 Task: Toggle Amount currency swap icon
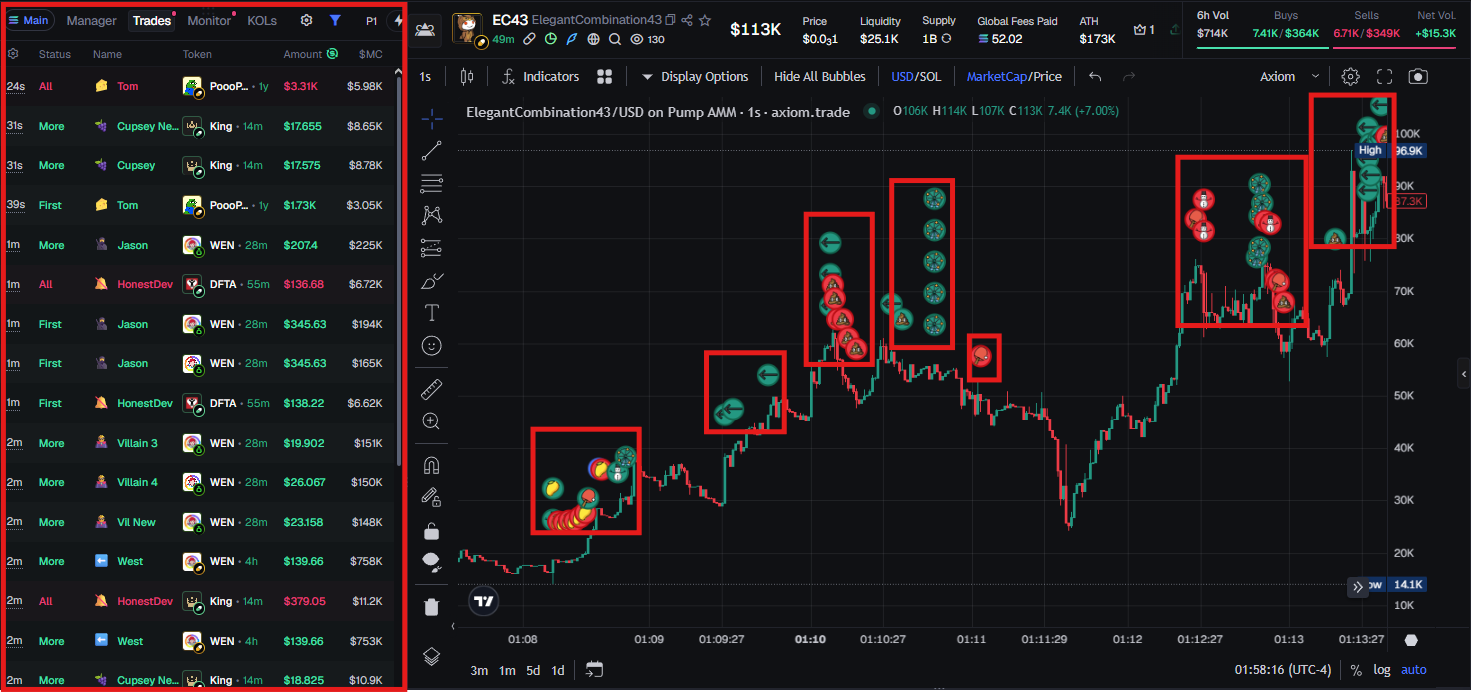[332, 54]
